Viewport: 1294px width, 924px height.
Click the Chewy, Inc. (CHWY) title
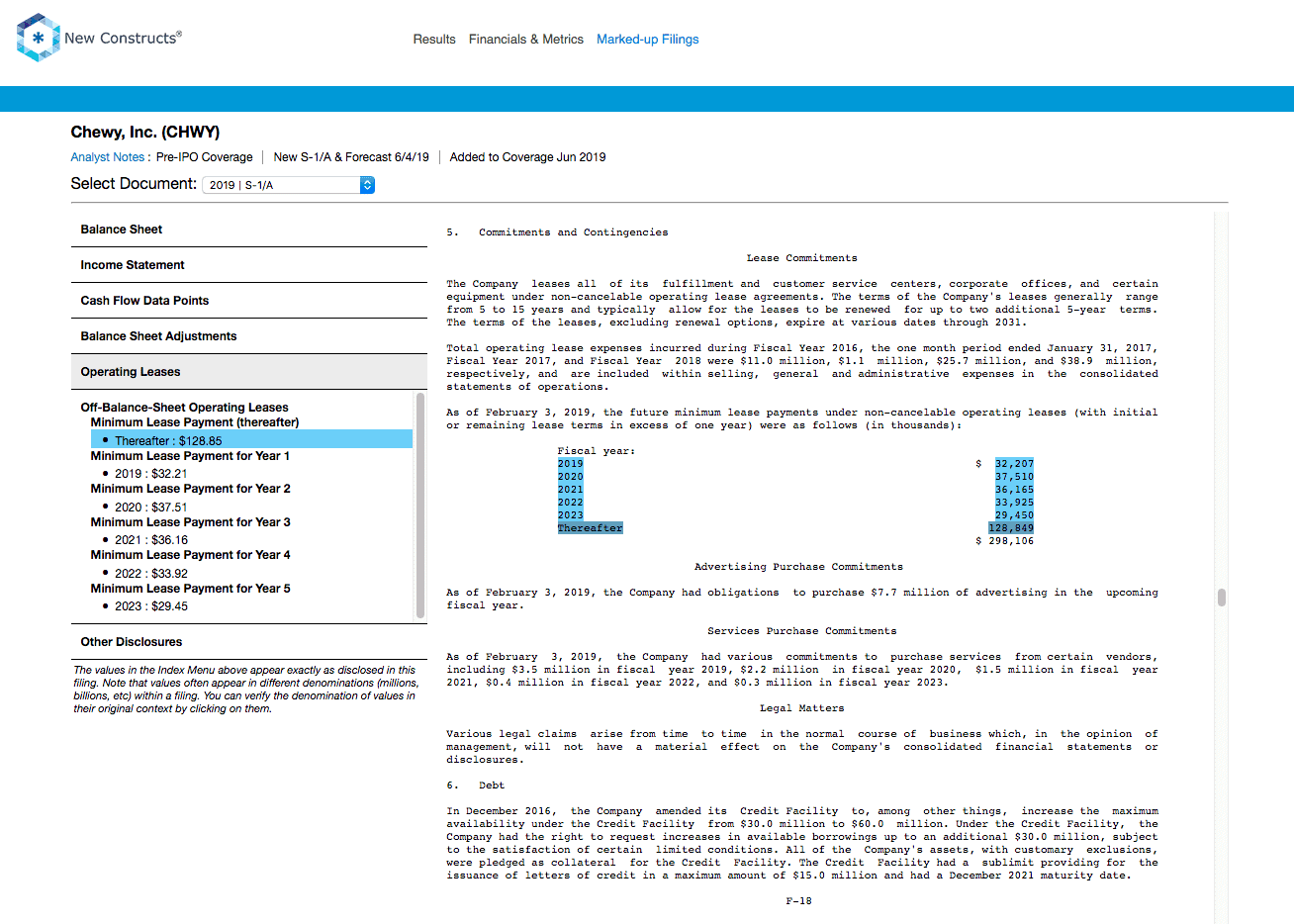pos(145,133)
